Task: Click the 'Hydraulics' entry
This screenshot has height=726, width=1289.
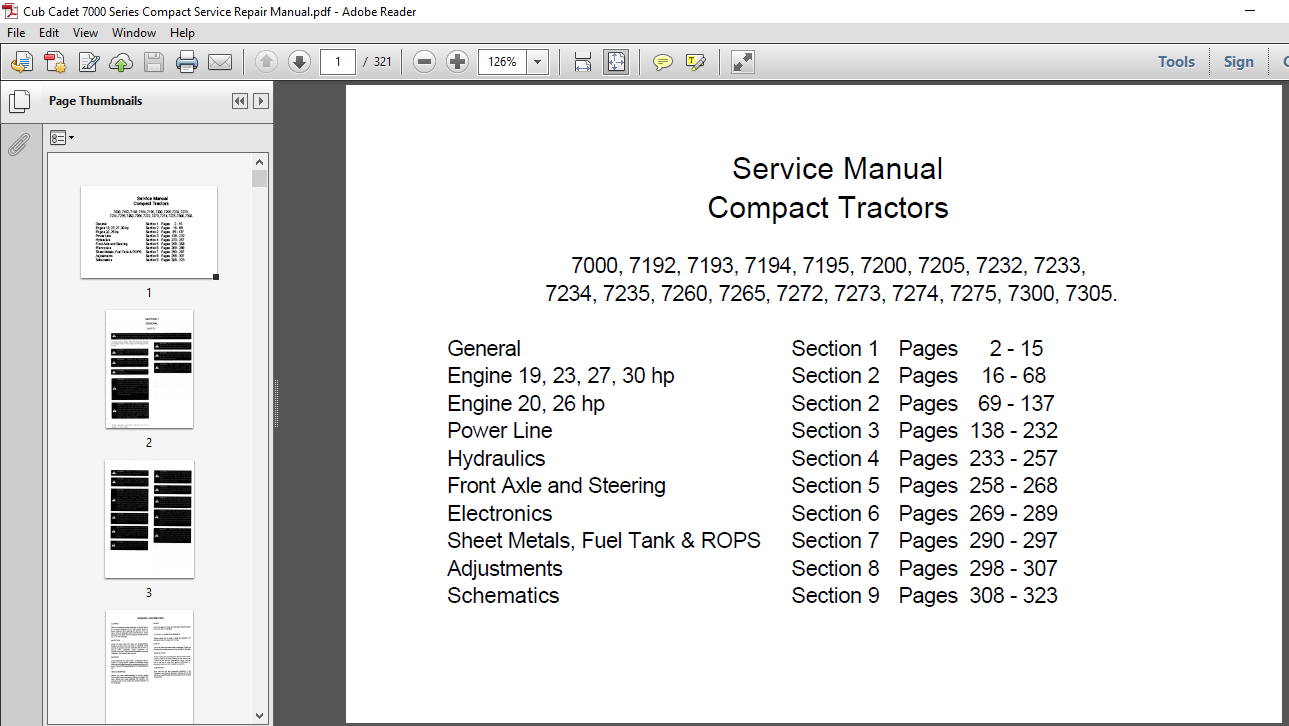Action: point(496,459)
